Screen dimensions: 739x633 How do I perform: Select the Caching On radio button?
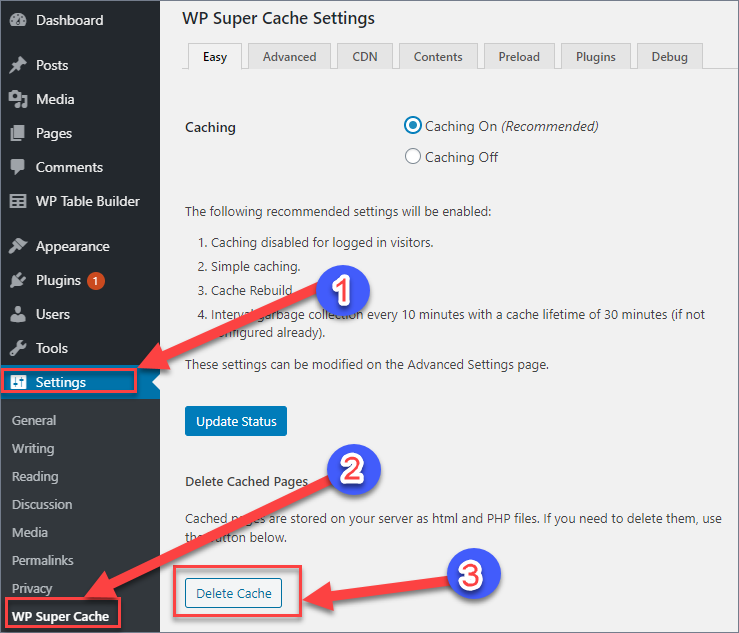[x=412, y=126]
